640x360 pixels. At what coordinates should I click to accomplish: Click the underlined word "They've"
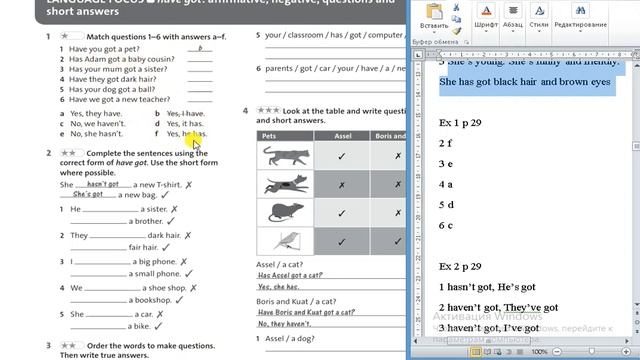click(523, 307)
